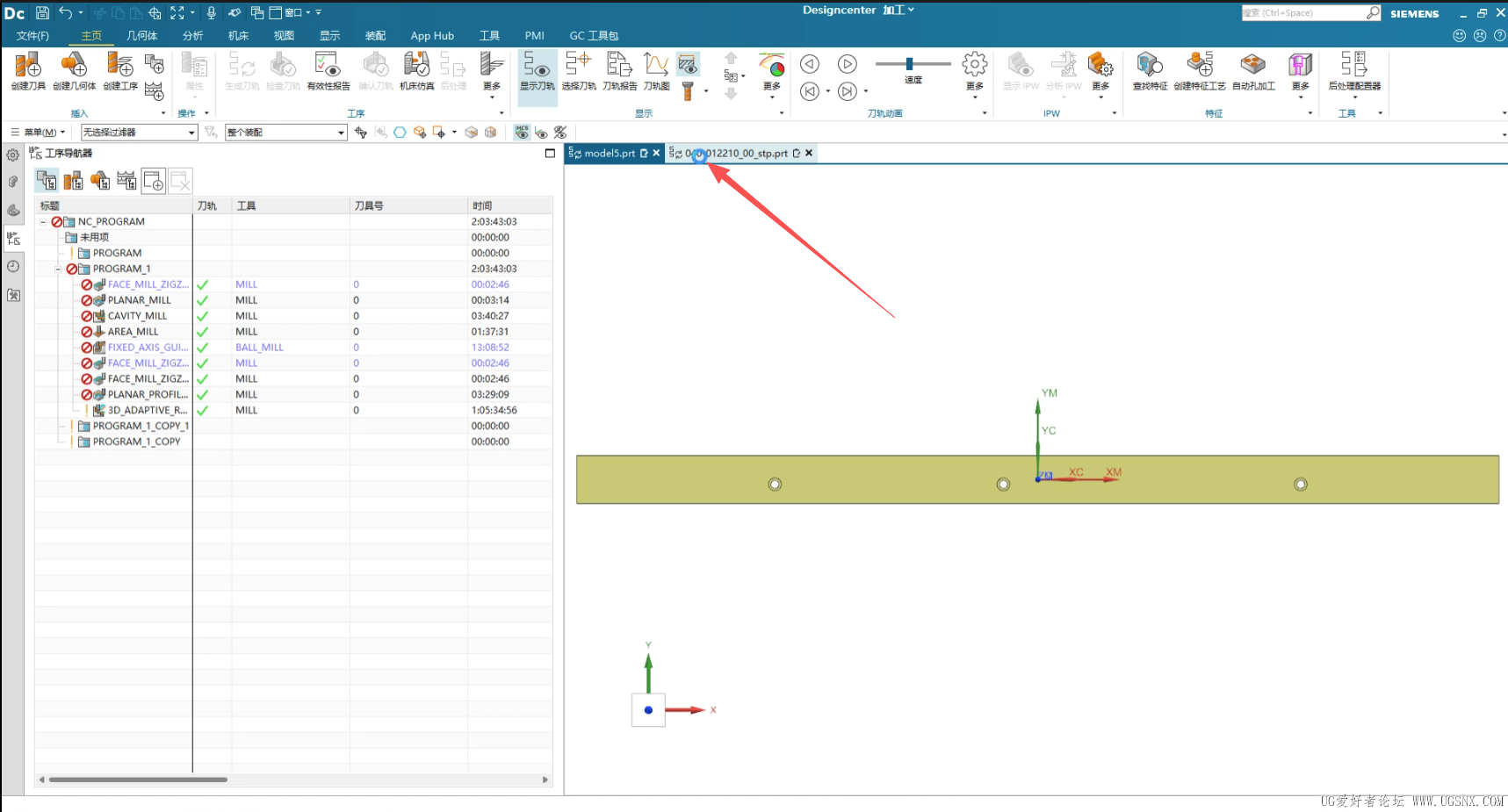Open the 无选择过滤器 (No Selection Filter) dropdown
Screen dimensions: 1508x812
click(x=139, y=133)
